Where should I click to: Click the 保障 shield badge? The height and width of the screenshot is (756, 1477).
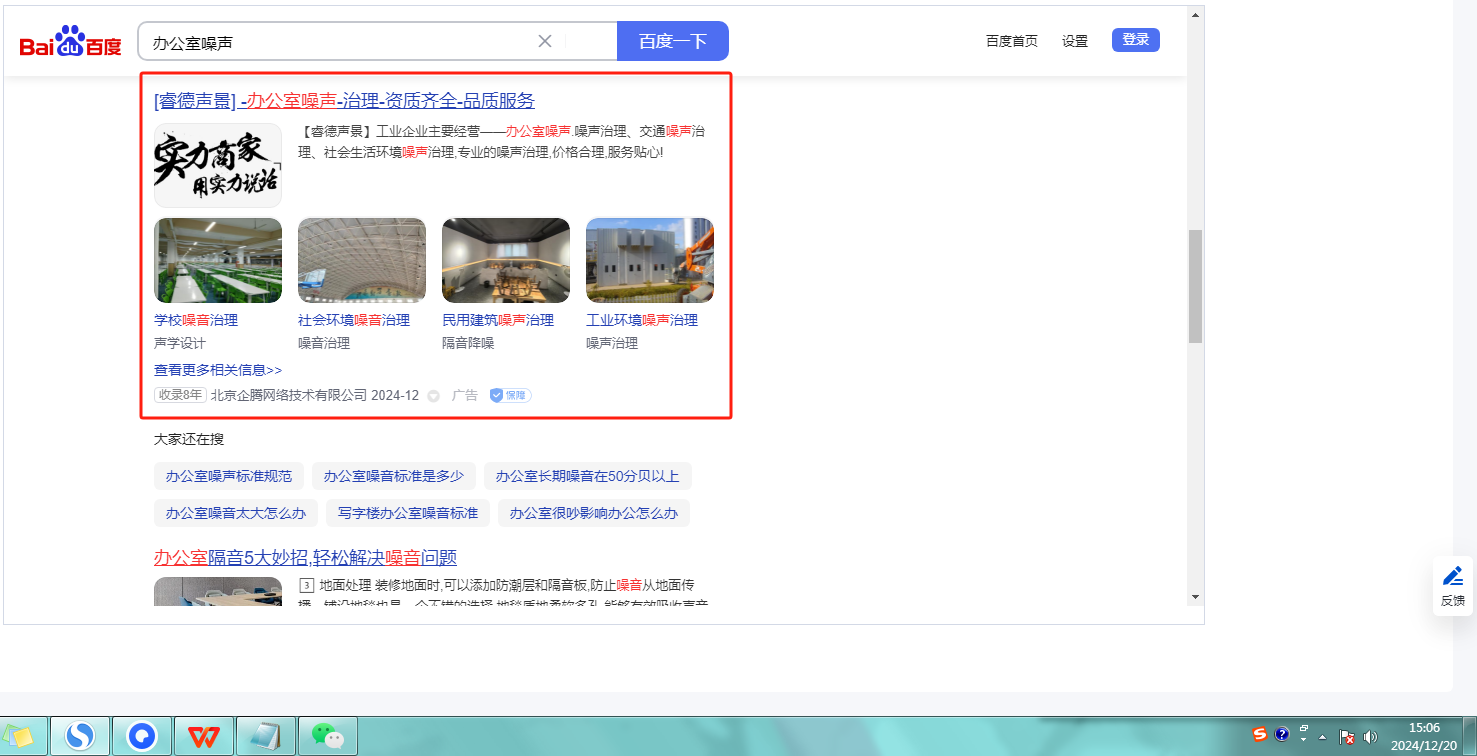point(510,395)
